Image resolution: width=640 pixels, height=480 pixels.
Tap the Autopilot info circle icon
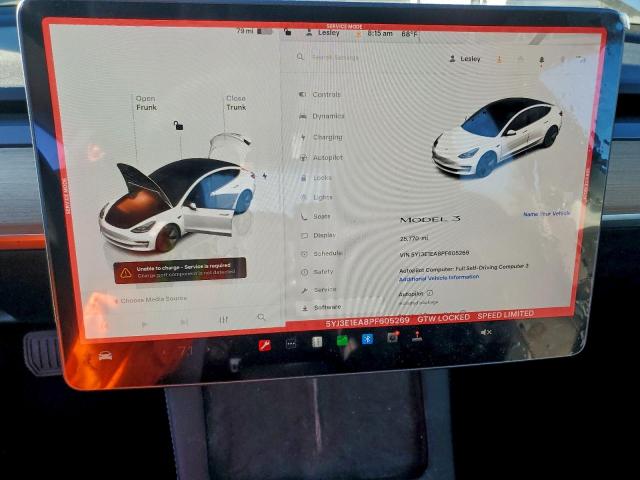[x=429, y=293]
